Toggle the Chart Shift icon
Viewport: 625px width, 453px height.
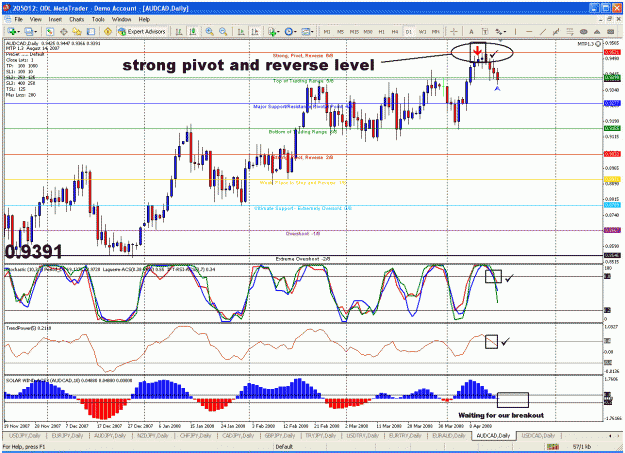(255, 32)
